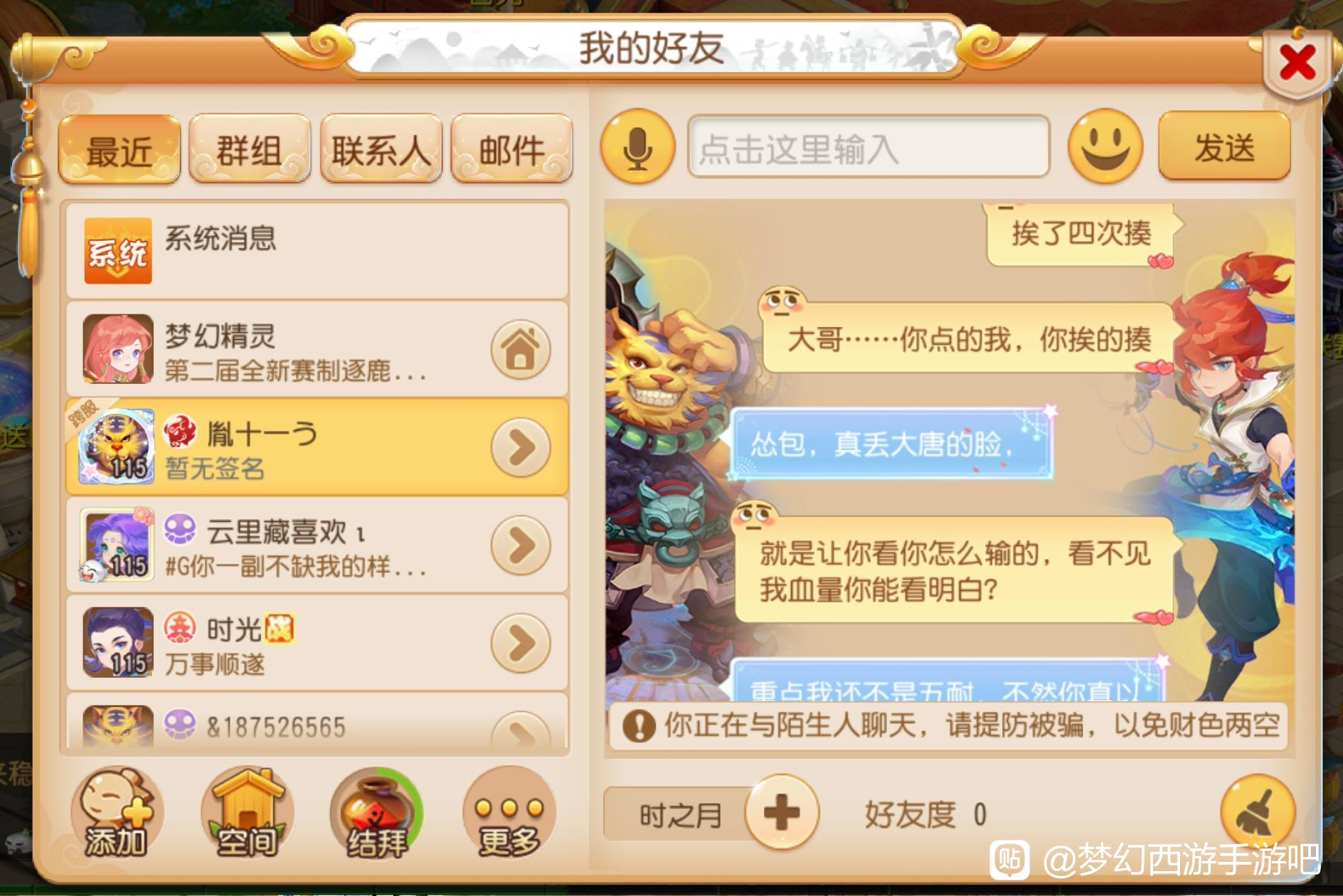Image resolution: width=1343 pixels, height=896 pixels.
Task: Click the broom clear chat icon
Action: tap(1258, 813)
